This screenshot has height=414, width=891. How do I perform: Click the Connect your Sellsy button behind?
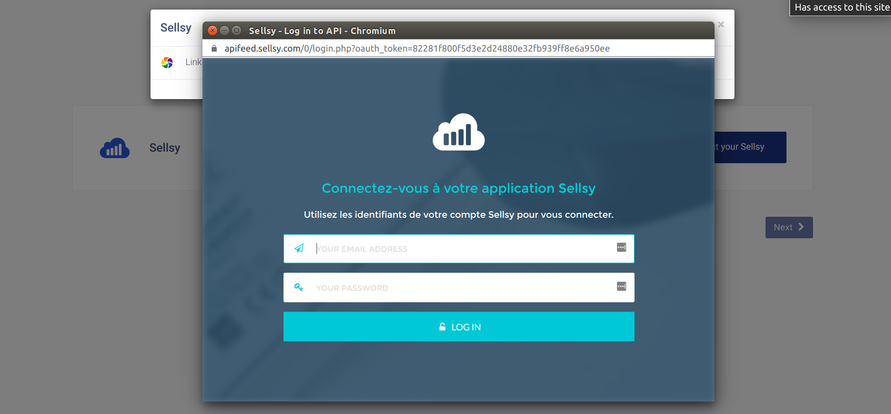[x=750, y=147]
